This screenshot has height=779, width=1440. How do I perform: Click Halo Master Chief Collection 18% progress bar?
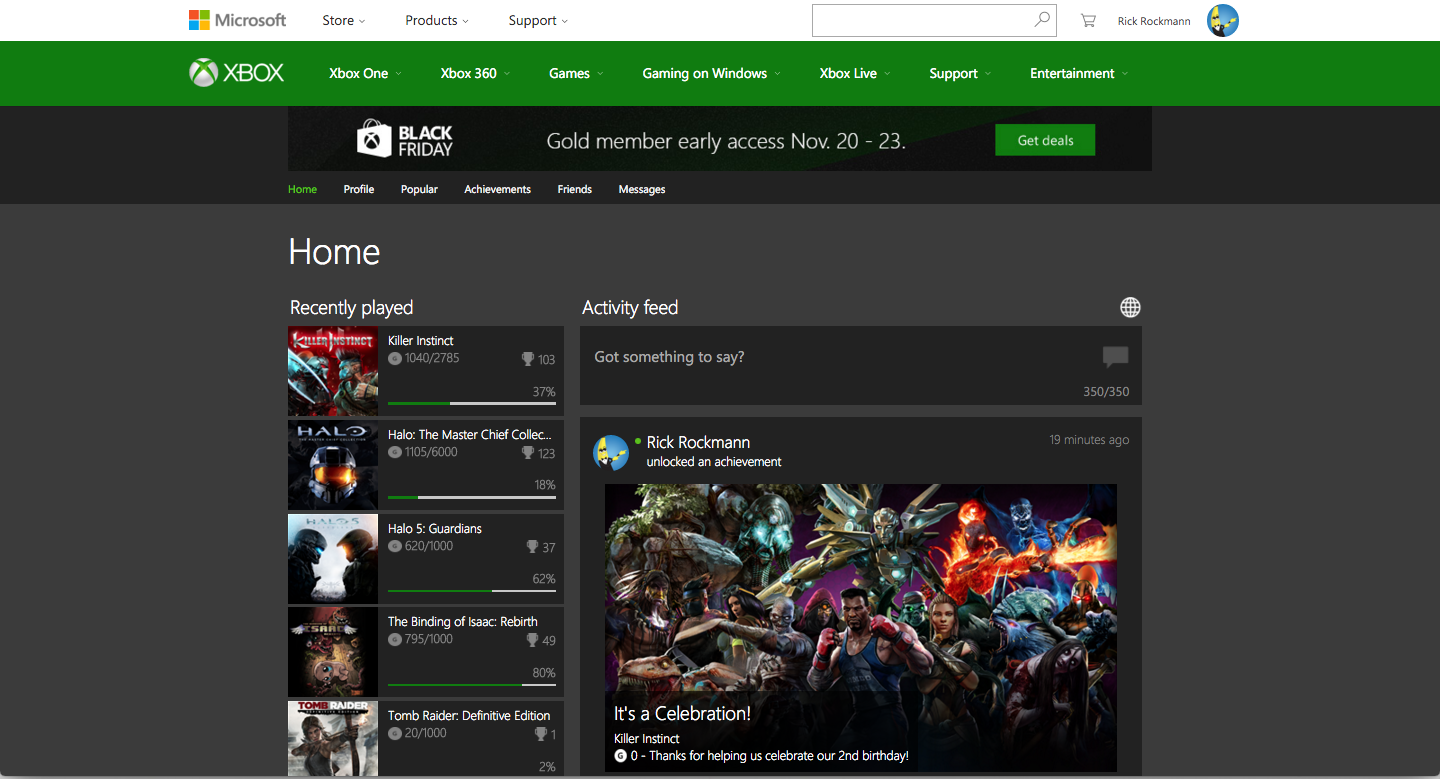pos(471,497)
